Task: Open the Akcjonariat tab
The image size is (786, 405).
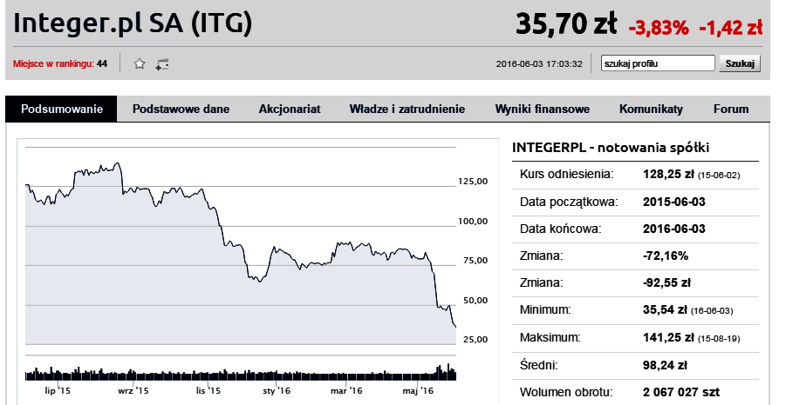Action: coord(289,109)
